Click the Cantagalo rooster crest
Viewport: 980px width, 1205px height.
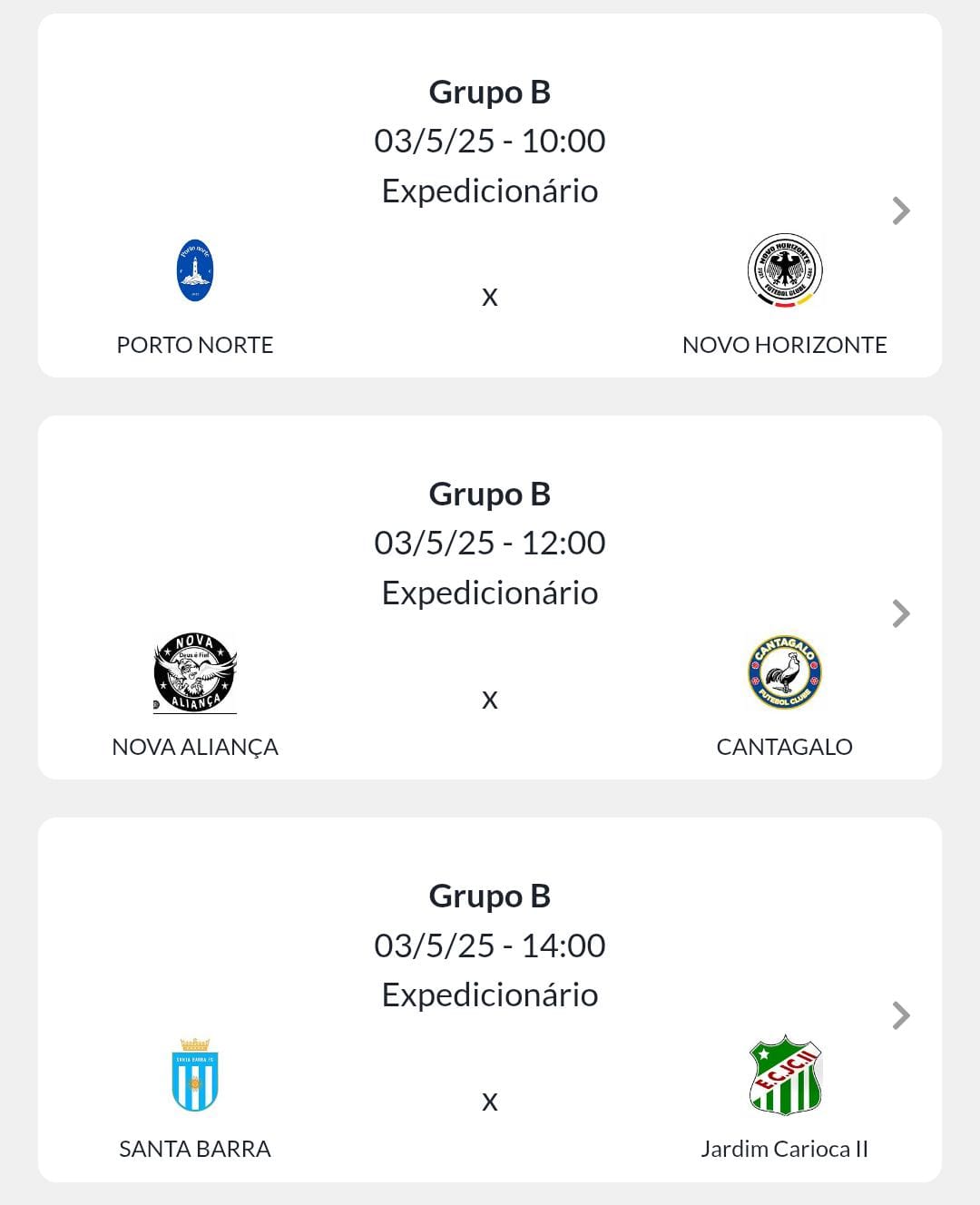coord(785,672)
